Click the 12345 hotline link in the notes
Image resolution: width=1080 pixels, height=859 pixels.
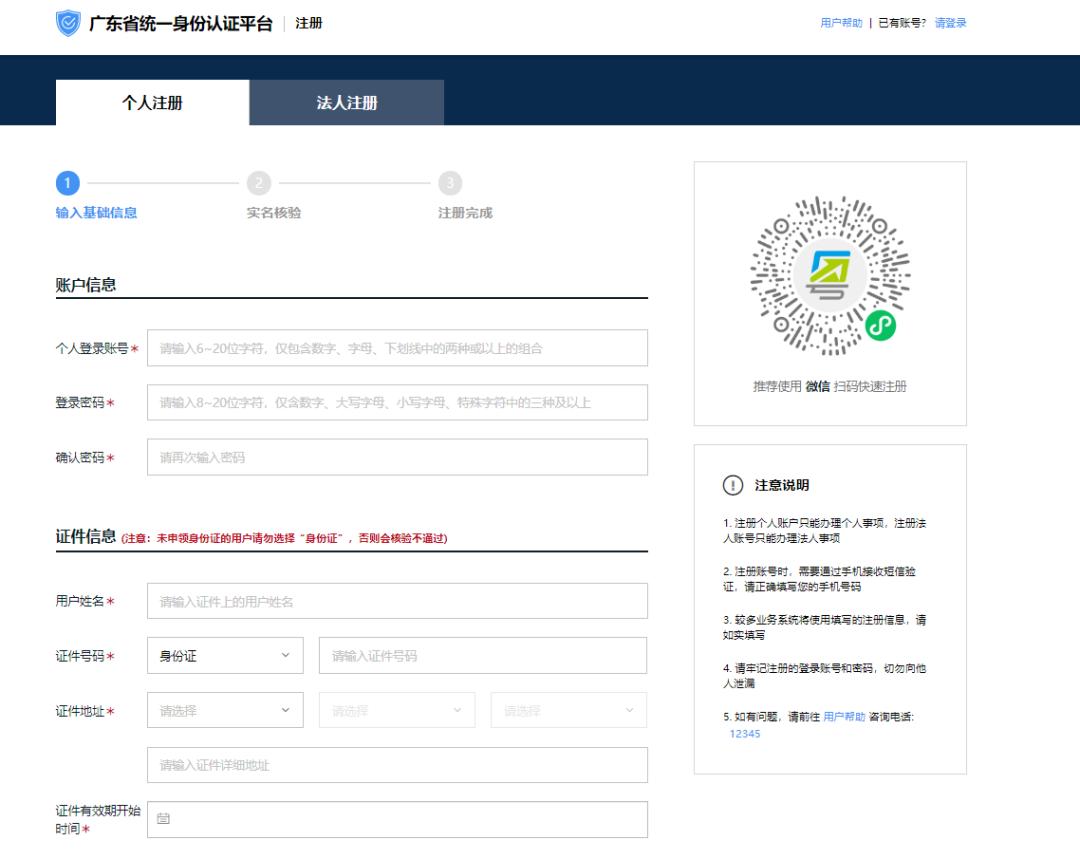click(x=746, y=733)
